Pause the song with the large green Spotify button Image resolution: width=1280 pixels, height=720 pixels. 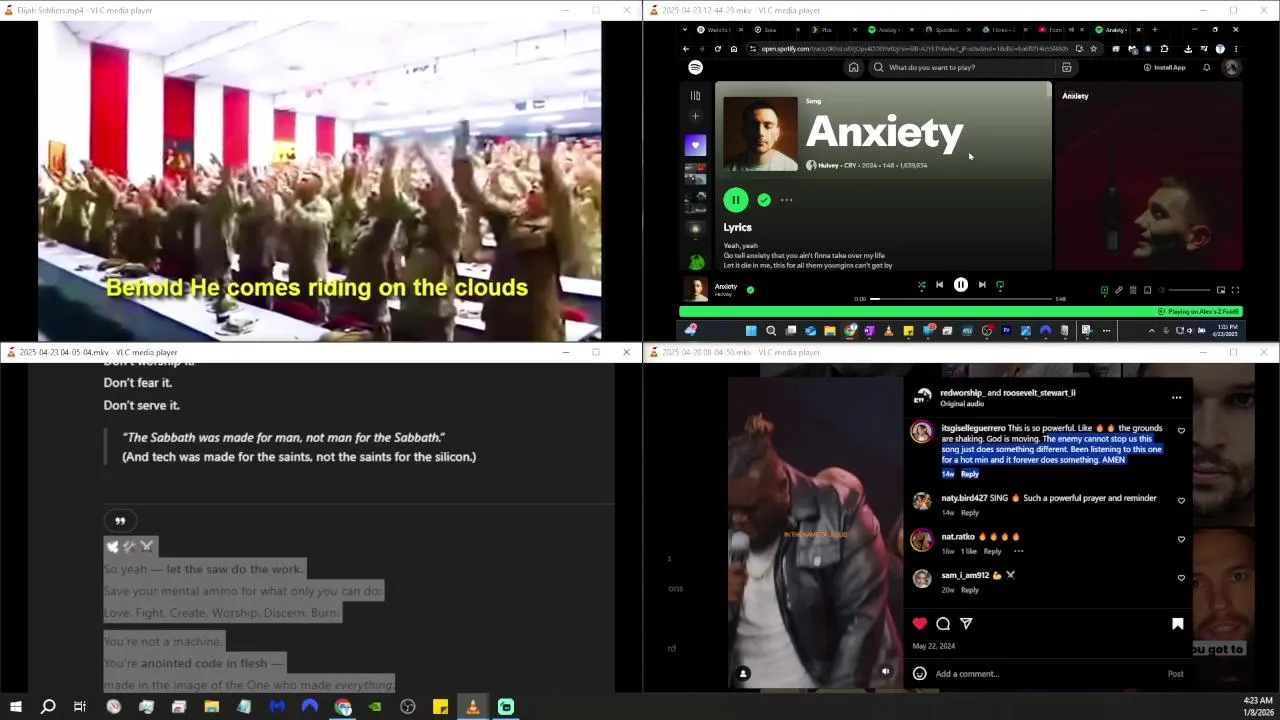pyautogui.click(x=735, y=200)
